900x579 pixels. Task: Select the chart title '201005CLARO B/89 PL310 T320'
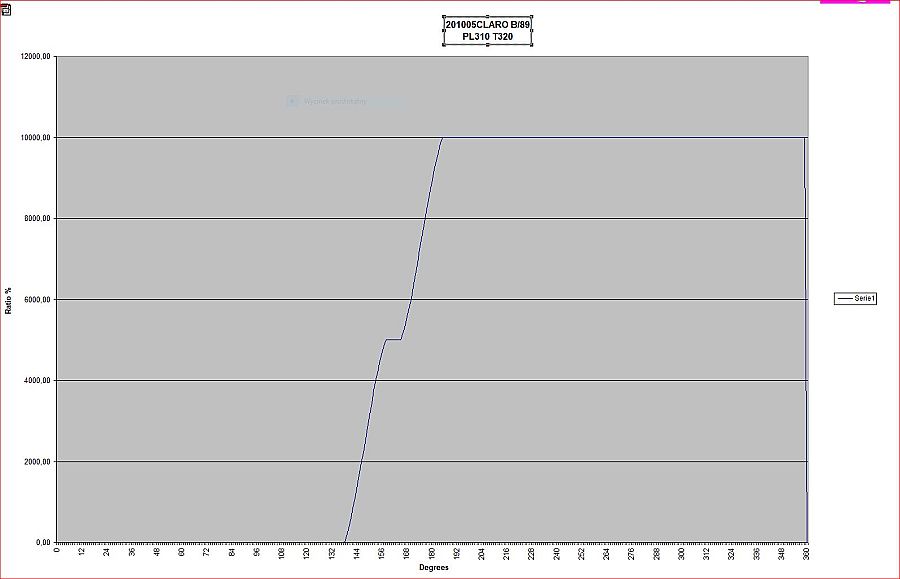(x=487, y=31)
